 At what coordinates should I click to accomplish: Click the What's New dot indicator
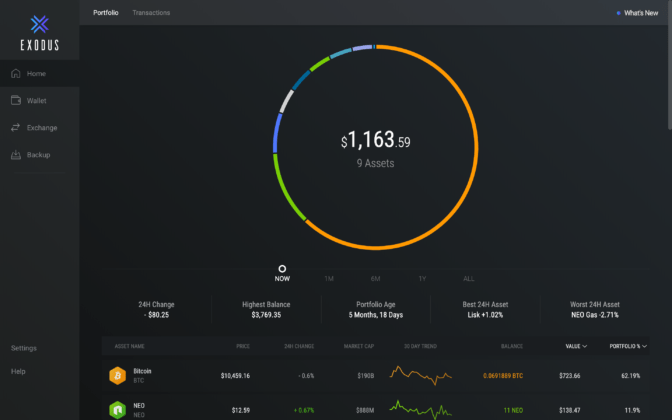pos(619,13)
